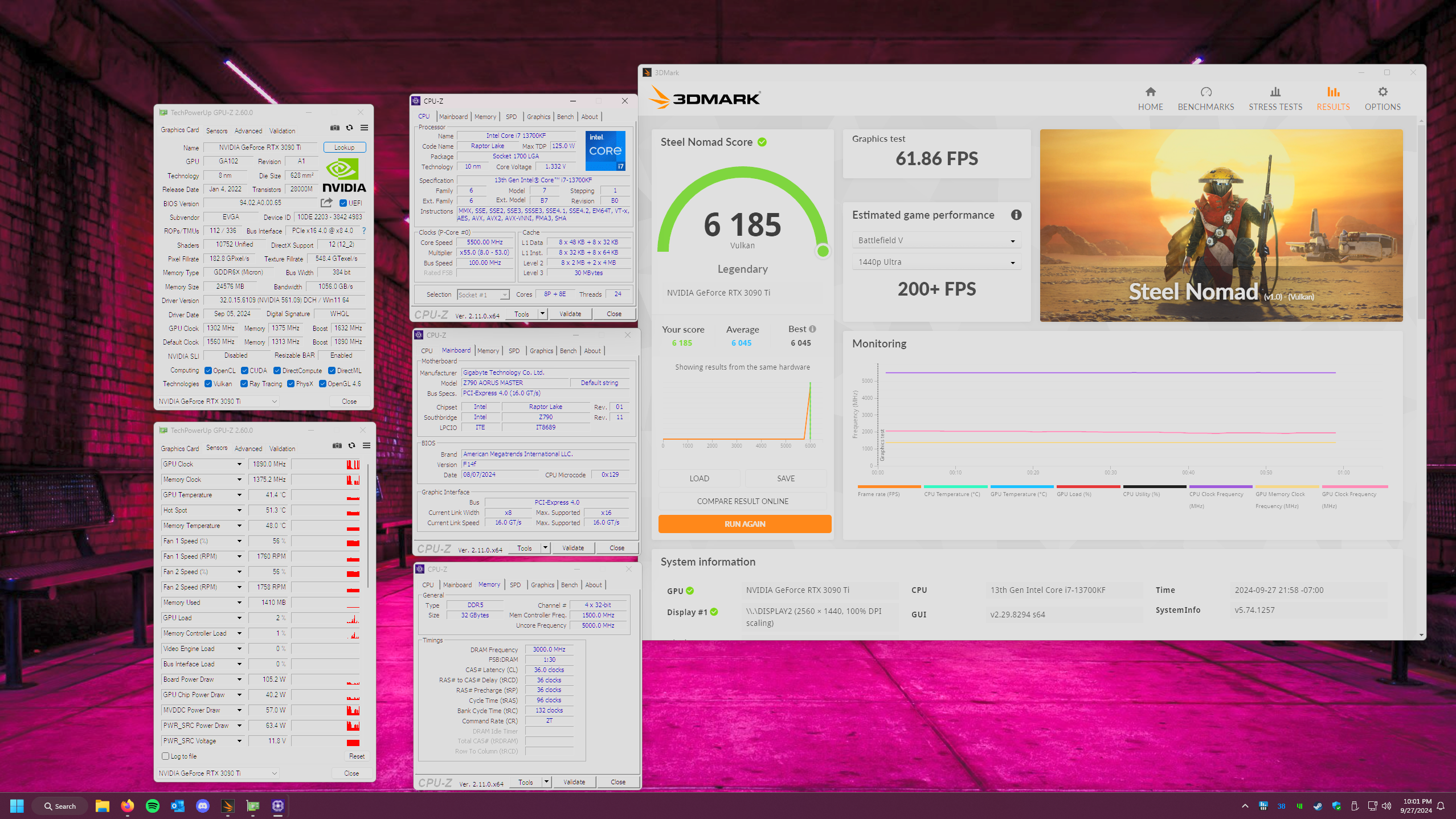Enable Log to file checkbox
The height and width of the screenshot is (819, 1456).
tap(165, 756)
